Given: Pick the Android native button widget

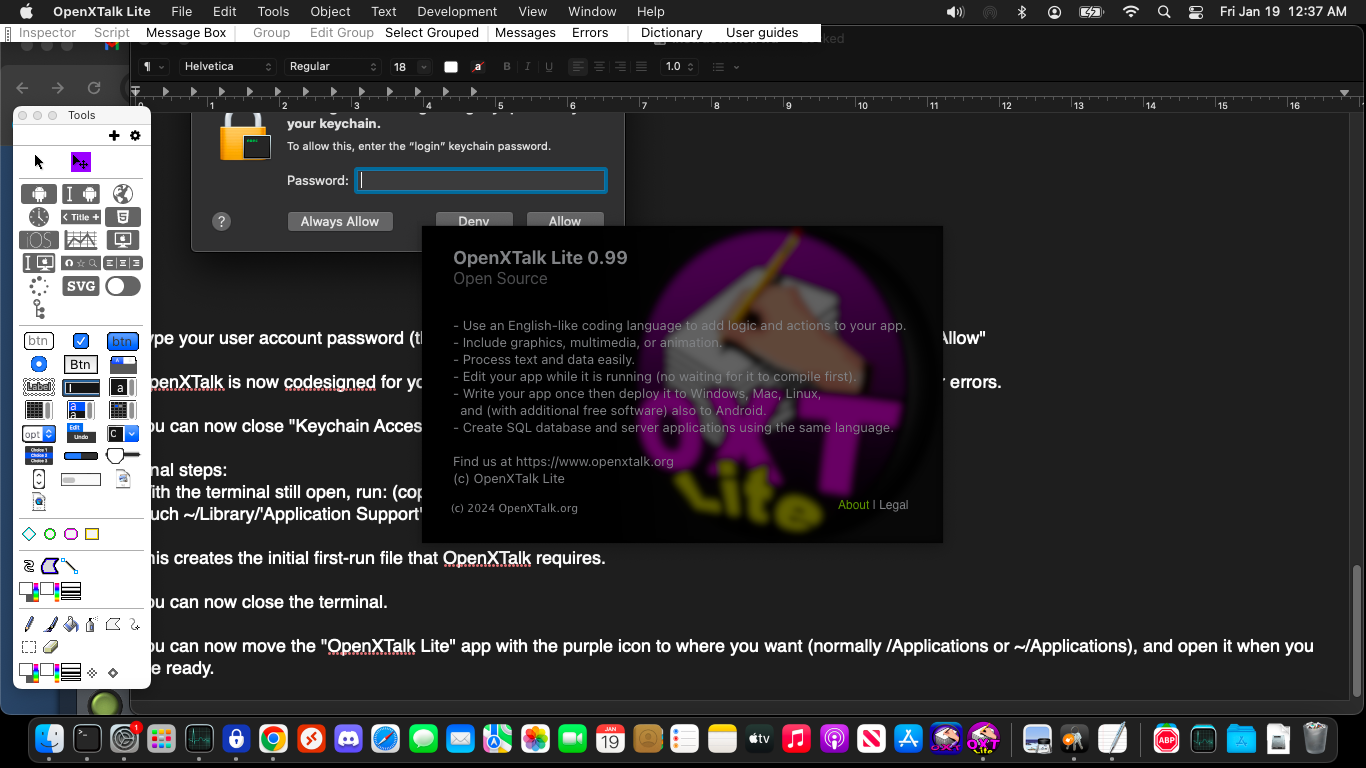Looking at the screenshot, I should (x=39, y=194).
